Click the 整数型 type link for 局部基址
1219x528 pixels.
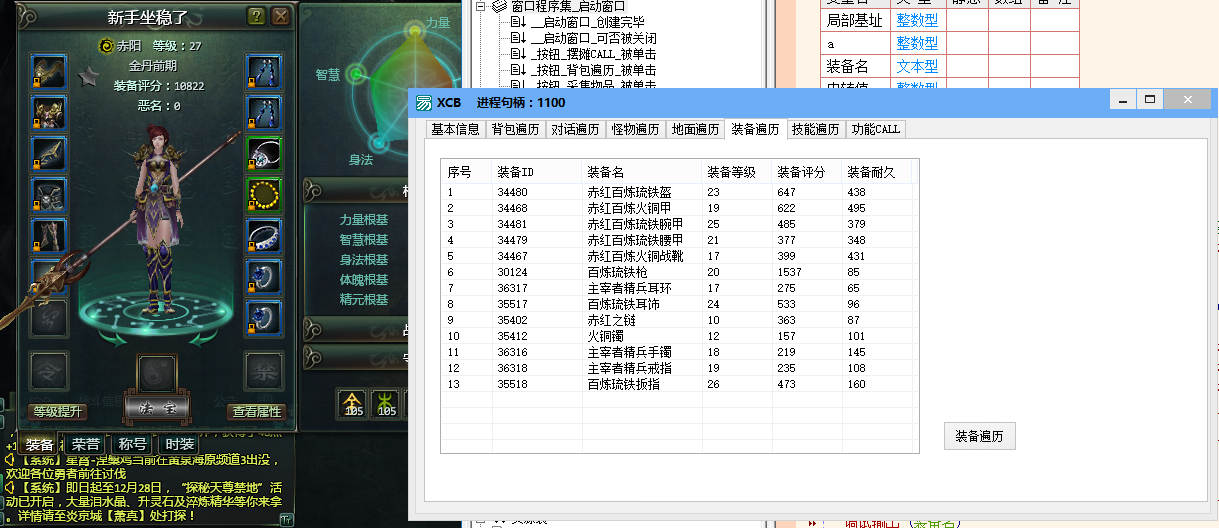[x=917, y=19]
